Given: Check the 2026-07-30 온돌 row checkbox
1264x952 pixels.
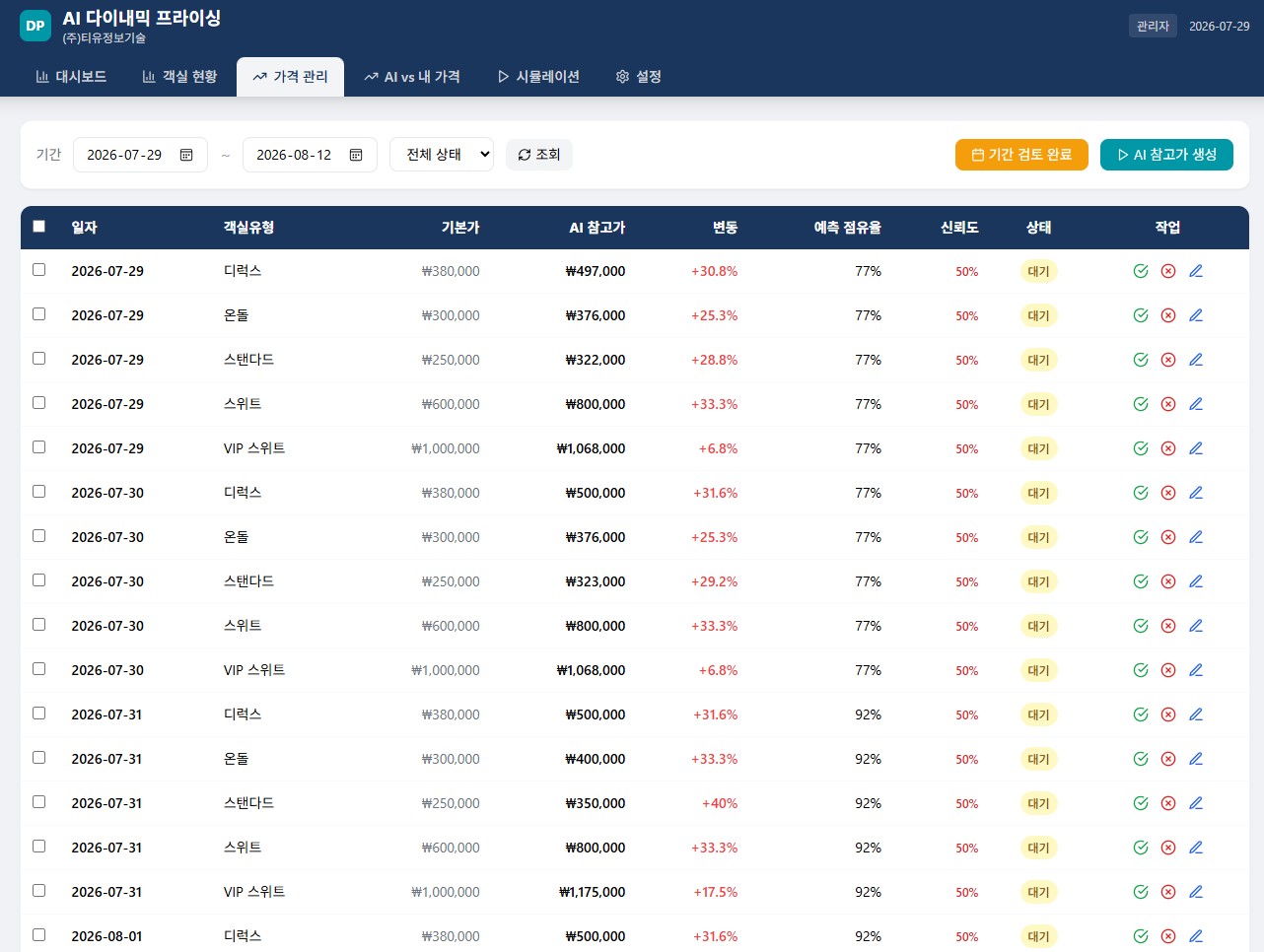Looking at the screenshot, I should click(x=39, y=535).
